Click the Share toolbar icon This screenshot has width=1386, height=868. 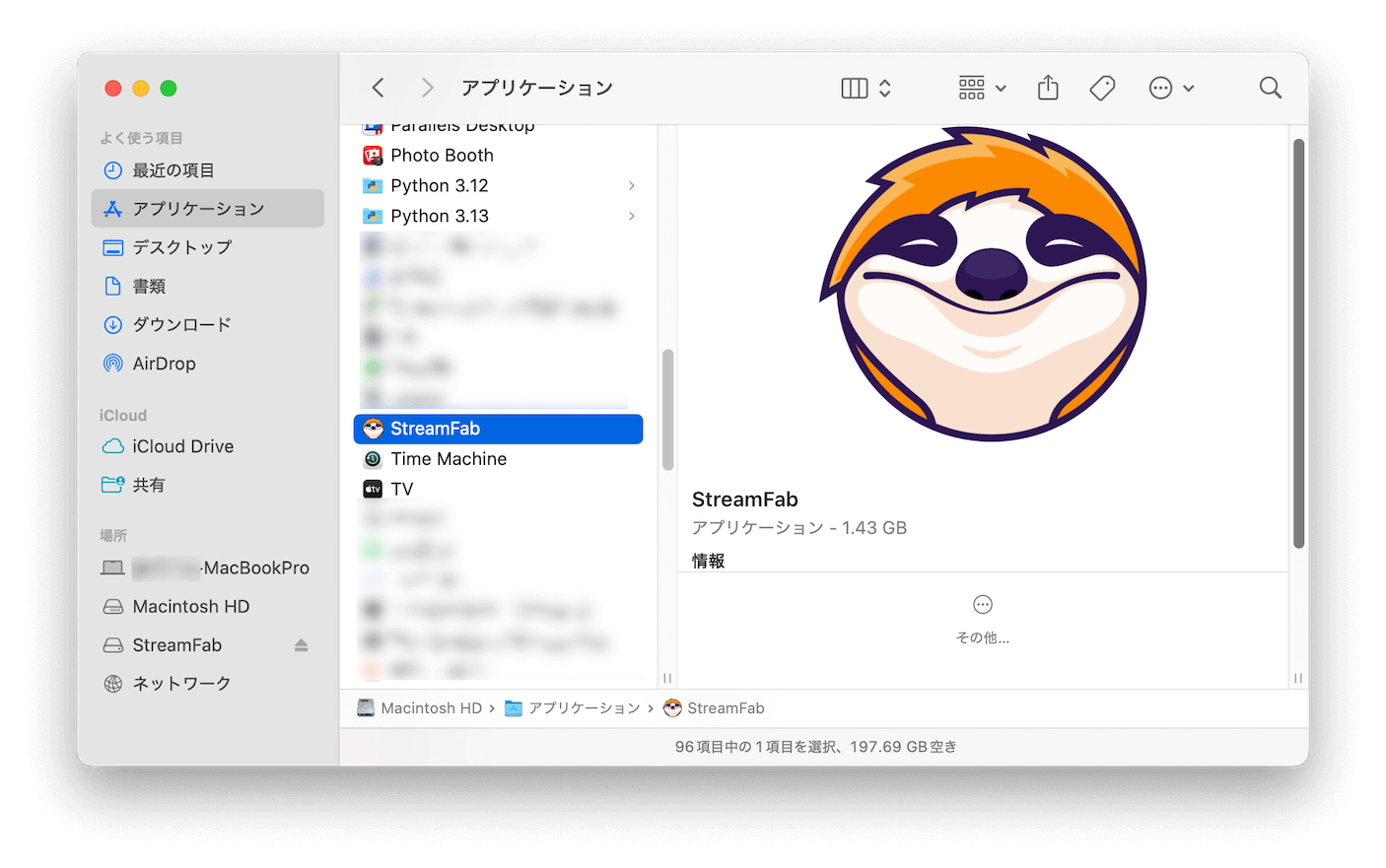(x=1048, y=88)
